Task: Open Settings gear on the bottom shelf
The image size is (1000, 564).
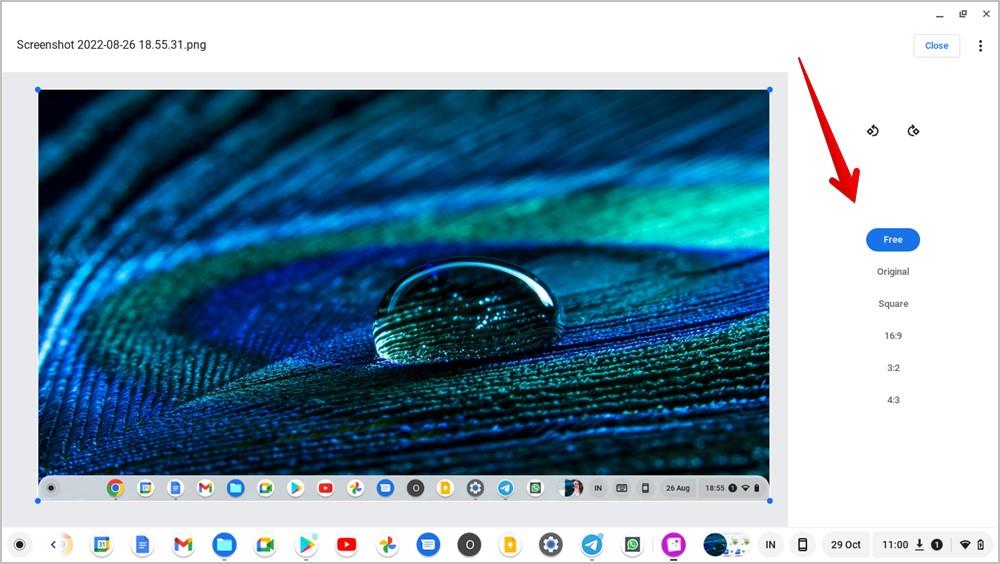Action: [550, 545]
